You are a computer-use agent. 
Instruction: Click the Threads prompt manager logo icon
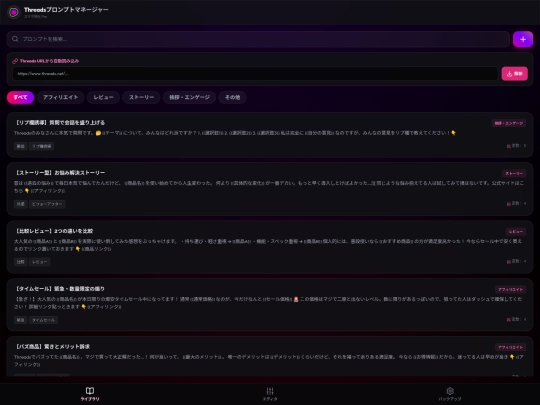pos(14,12)
